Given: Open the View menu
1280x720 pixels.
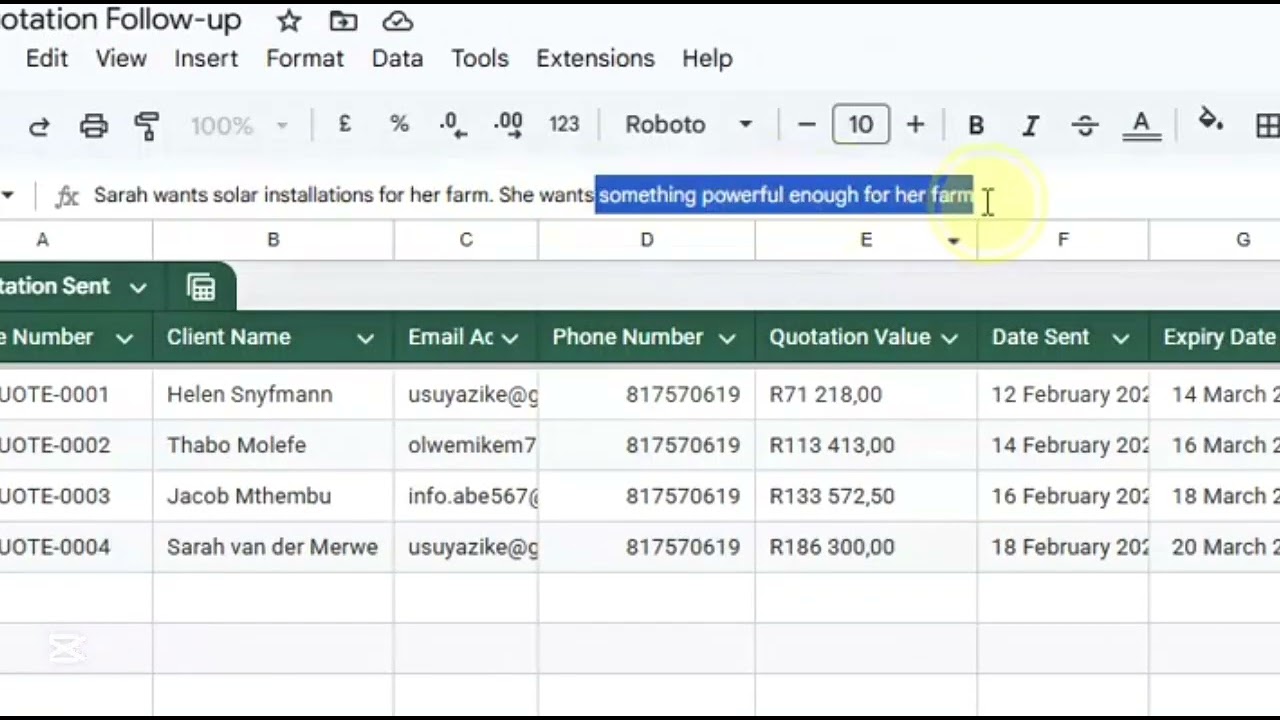Looking at the screenshot, I should pos(121,58).
